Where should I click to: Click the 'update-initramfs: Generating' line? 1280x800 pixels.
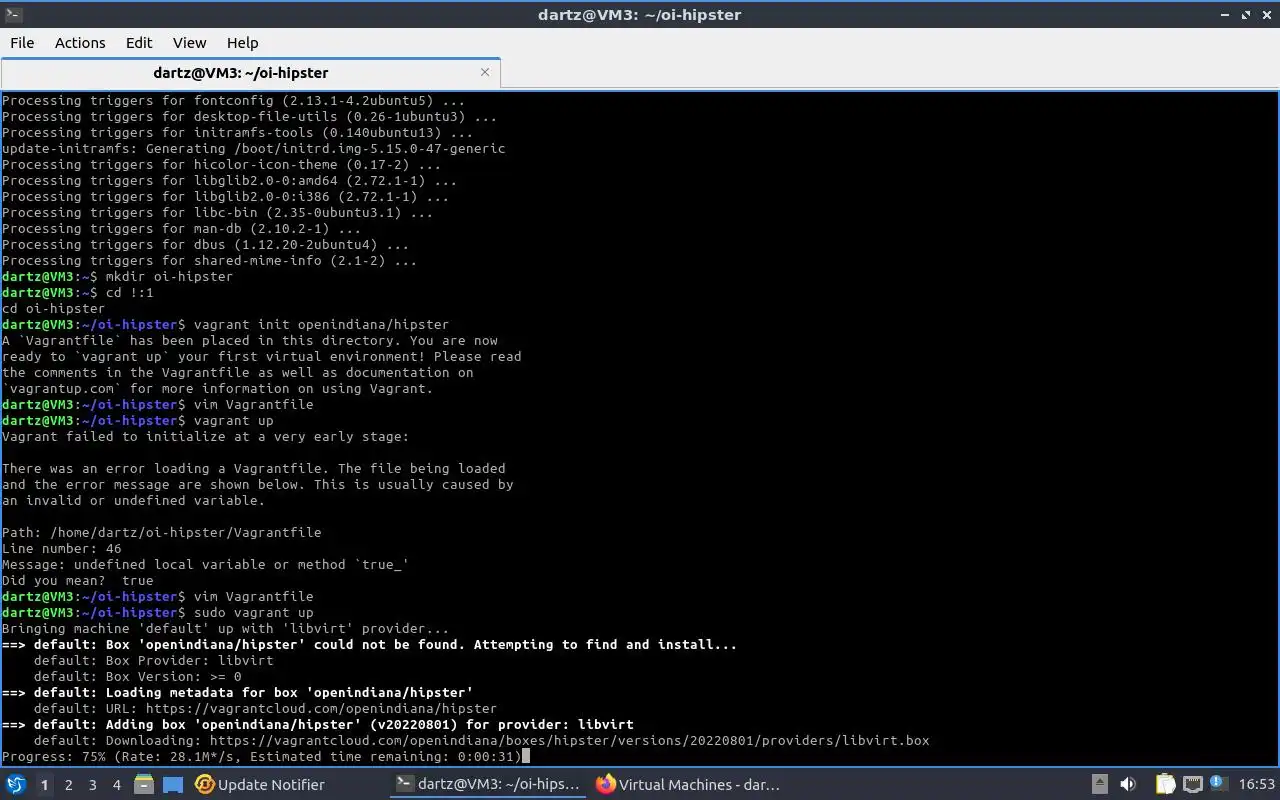254,149
